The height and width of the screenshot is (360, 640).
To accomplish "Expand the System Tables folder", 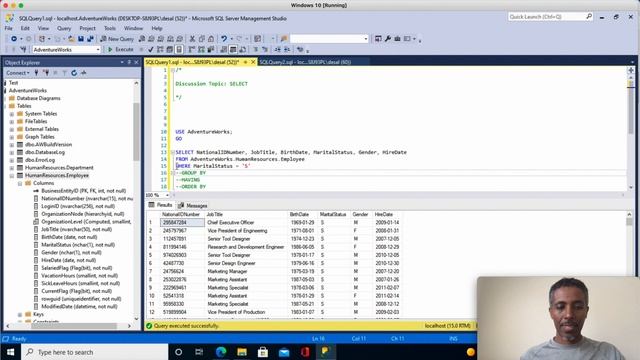I will tap(12, 114).
